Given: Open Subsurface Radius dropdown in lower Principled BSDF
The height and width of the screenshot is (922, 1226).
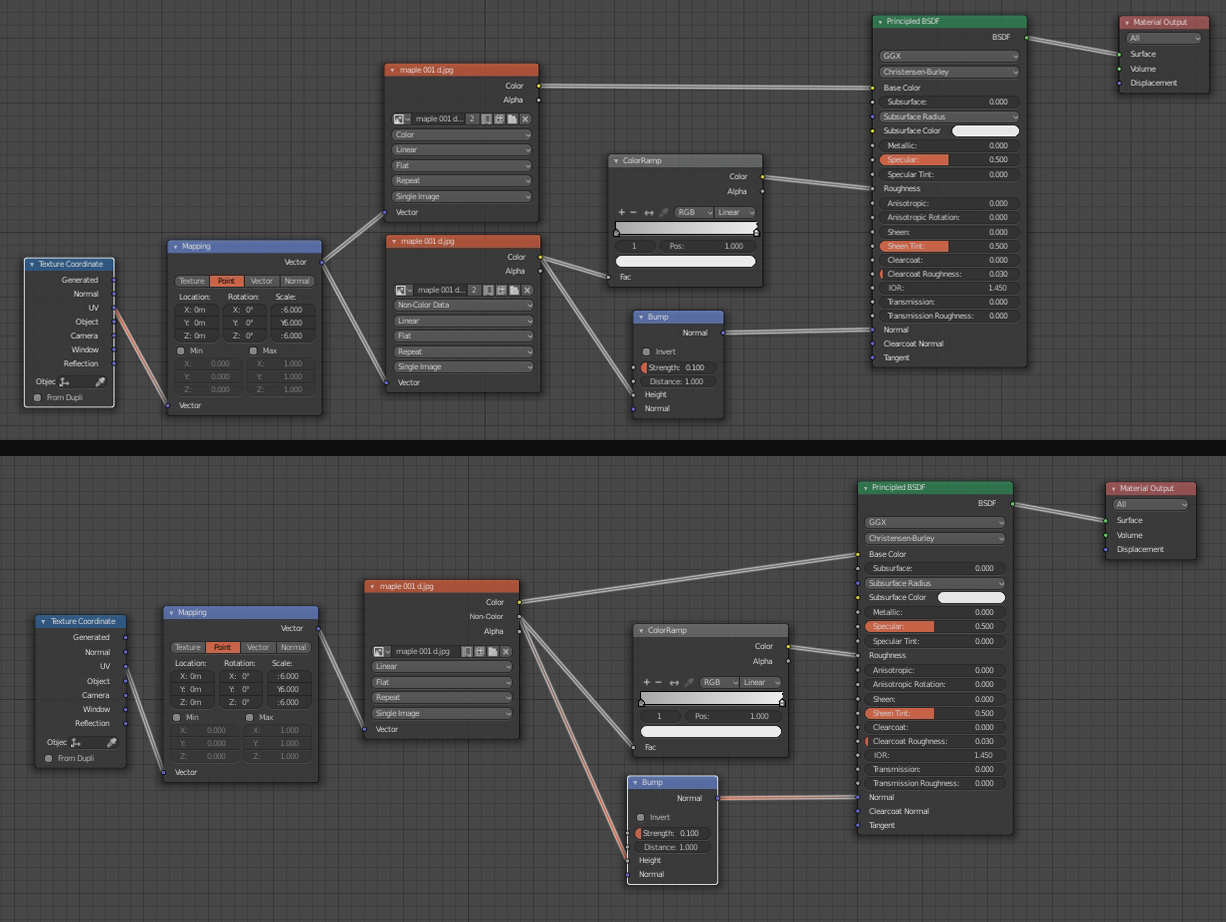Looking at the screenshot, I should (x=935, y=583).
